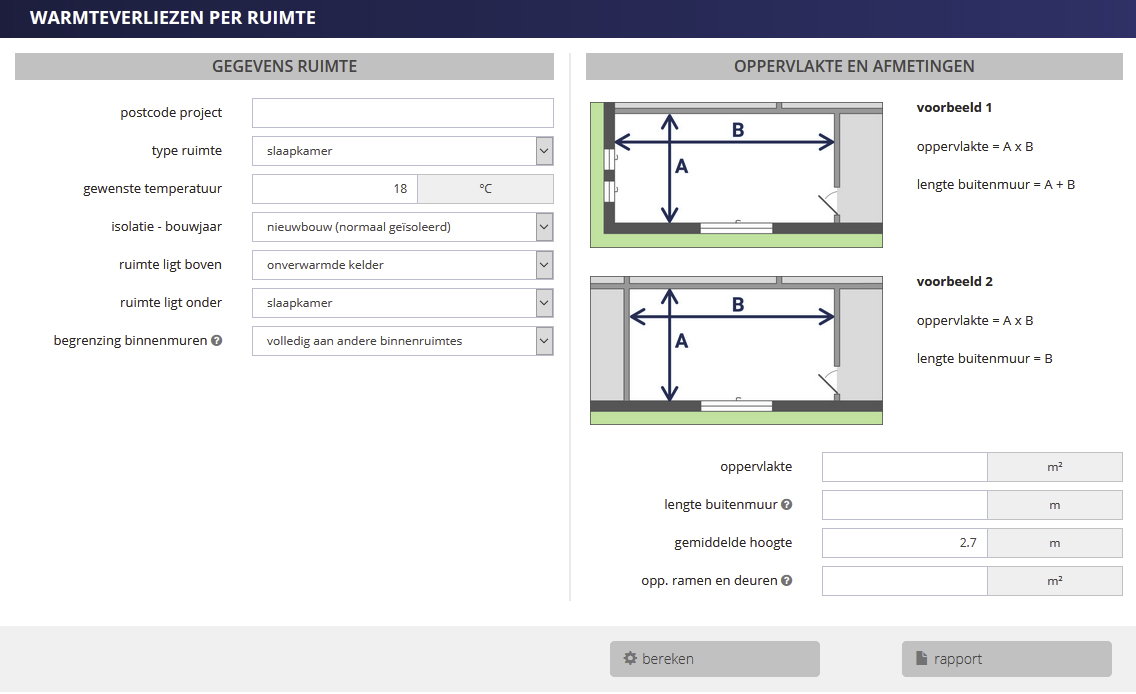Open the type ruimte dropdown
The height and width of the screenshot is (694, 1136).
tap(403, 151)
